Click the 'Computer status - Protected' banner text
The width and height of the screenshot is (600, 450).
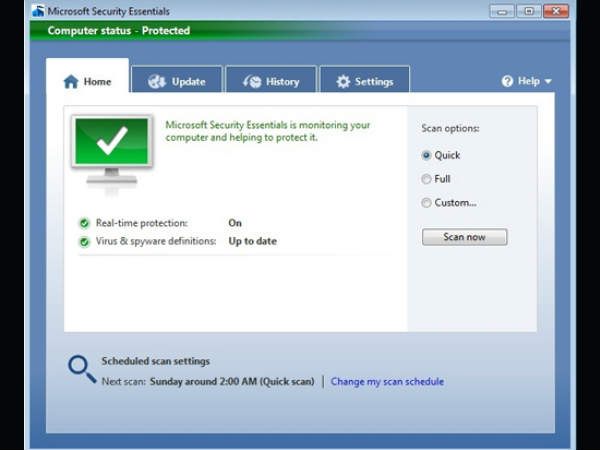tap(119, 31)
